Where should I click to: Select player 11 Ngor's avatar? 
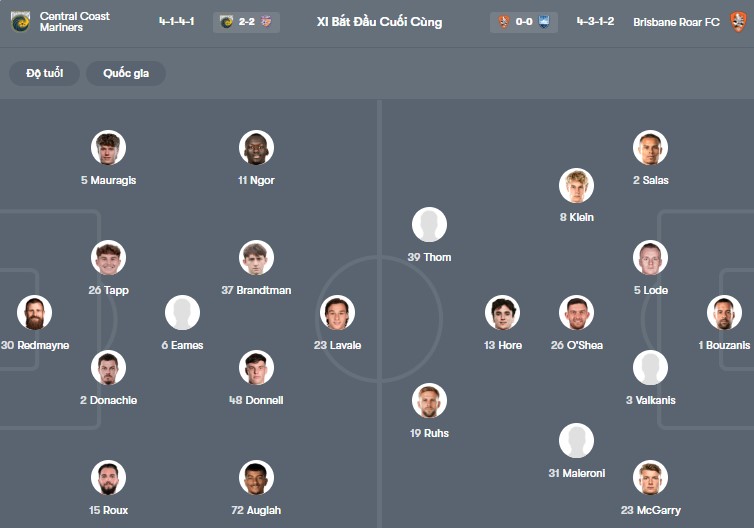tap(256, 148)
